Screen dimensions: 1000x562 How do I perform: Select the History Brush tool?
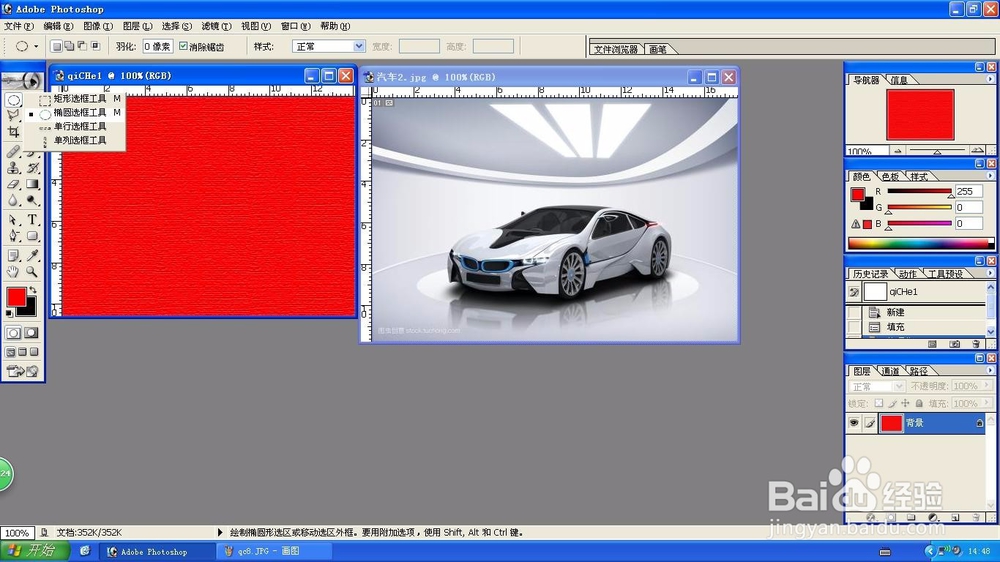(x=33, y=168)
